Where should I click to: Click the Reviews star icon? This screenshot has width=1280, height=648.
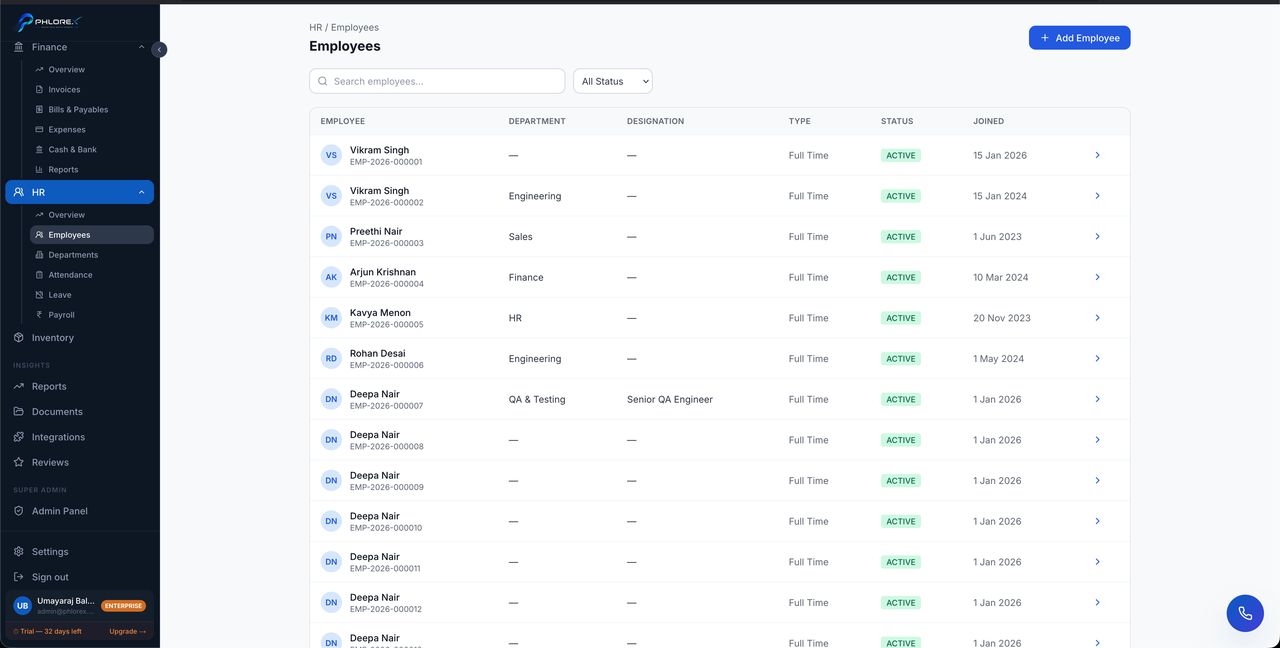coord(19,462)
